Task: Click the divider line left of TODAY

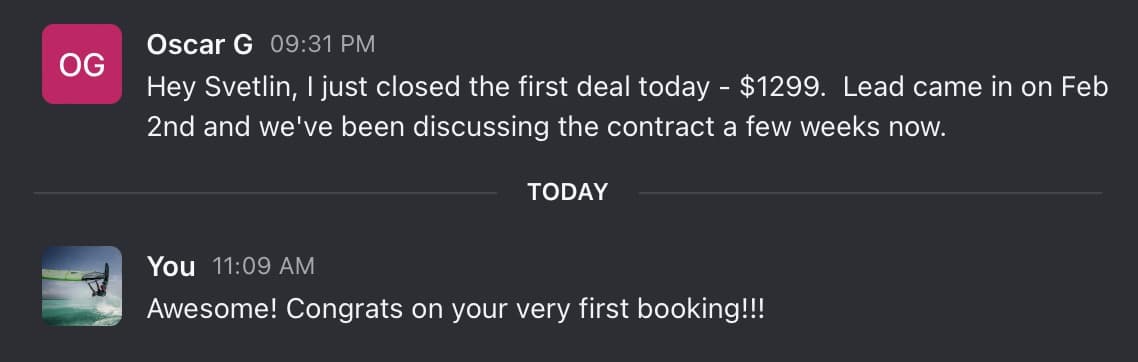Action: pyautogui.click(x=266, y=193)
